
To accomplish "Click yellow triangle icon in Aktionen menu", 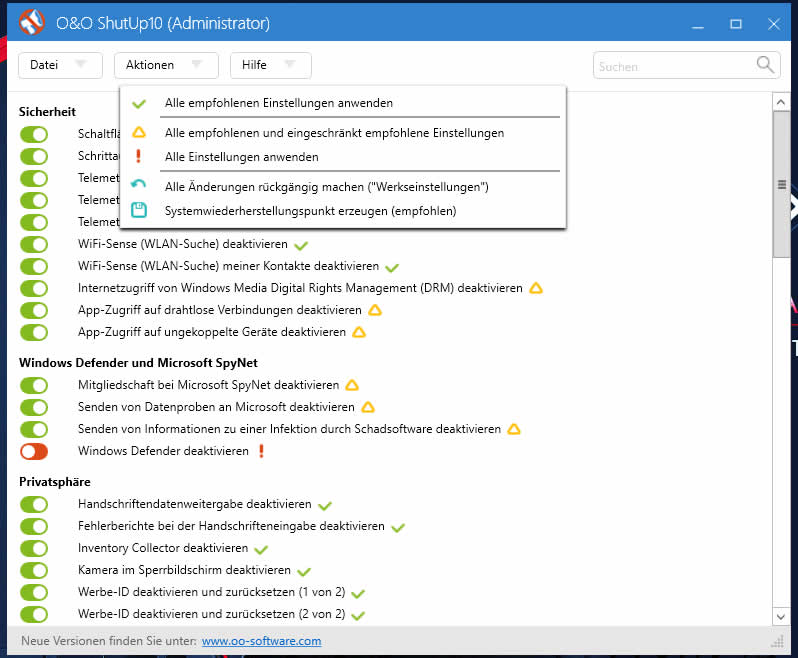I will pos(138,132).
